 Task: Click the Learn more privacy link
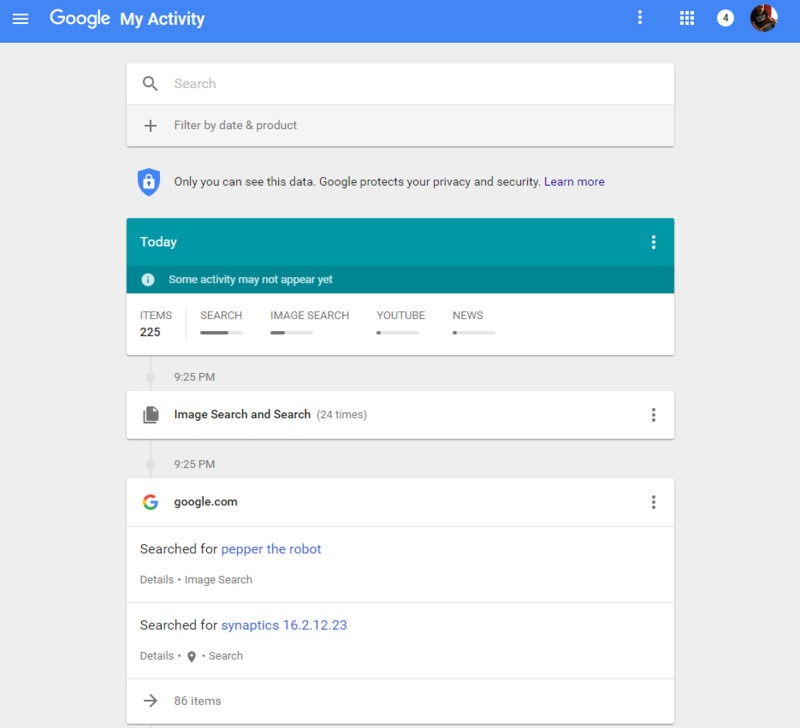click(x=573, y=181)
